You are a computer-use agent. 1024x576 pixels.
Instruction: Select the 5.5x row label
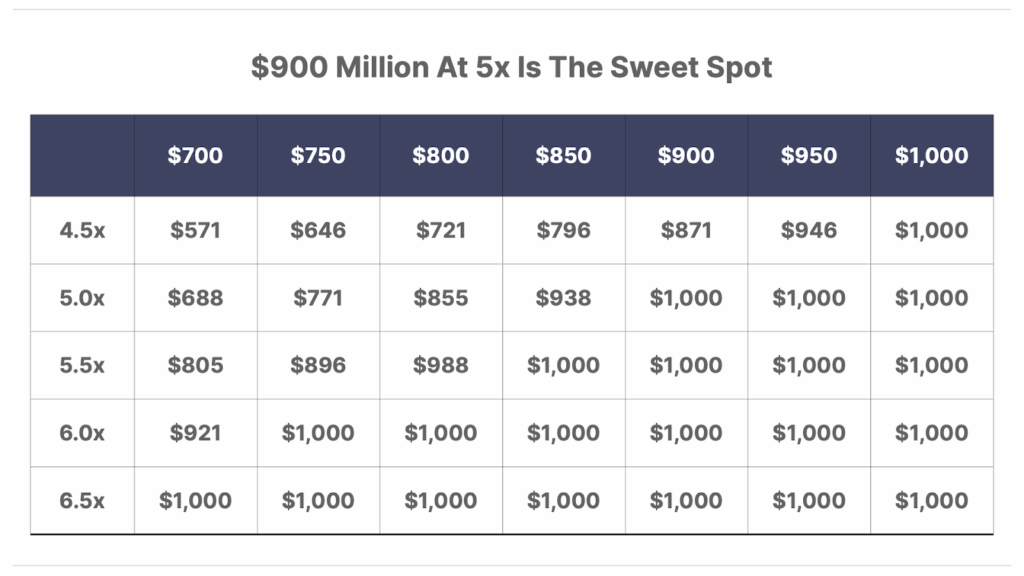pos(82,366)
